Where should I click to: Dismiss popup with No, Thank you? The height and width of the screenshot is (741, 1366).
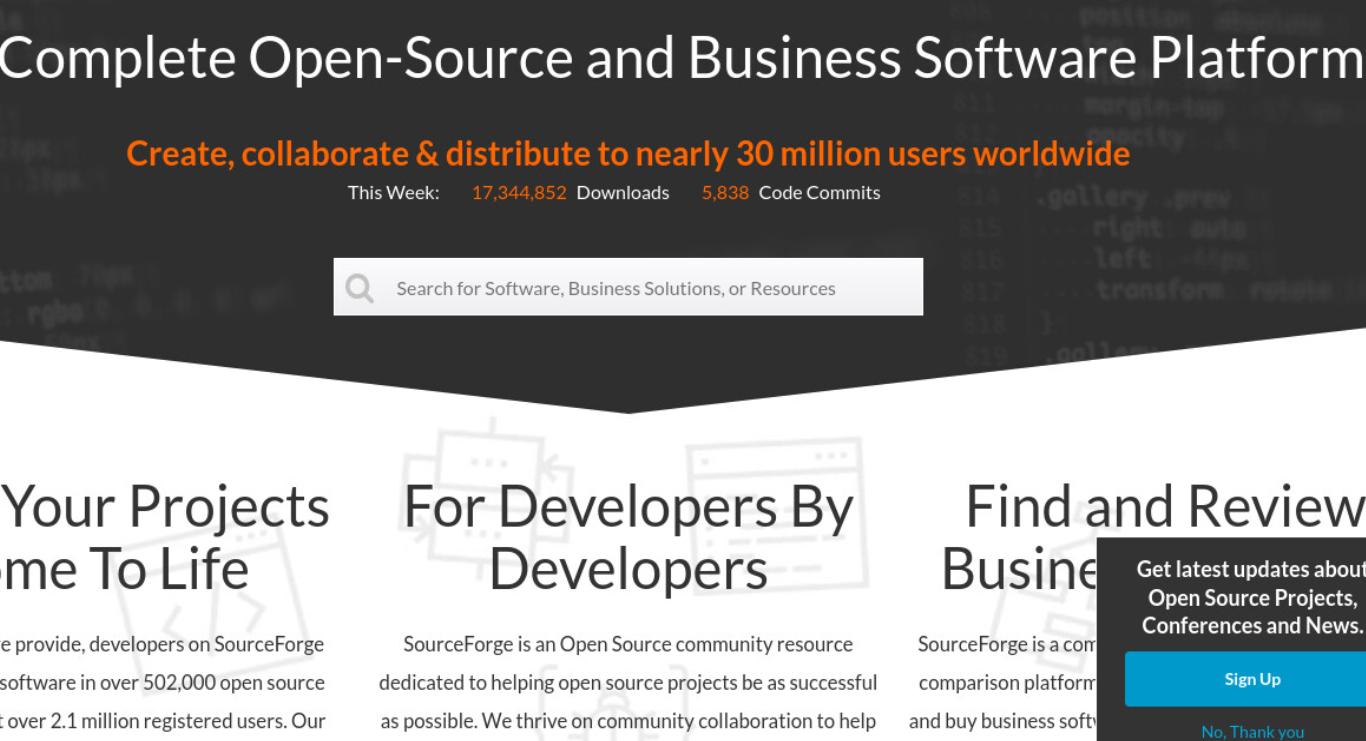(x=1252, y=732)
